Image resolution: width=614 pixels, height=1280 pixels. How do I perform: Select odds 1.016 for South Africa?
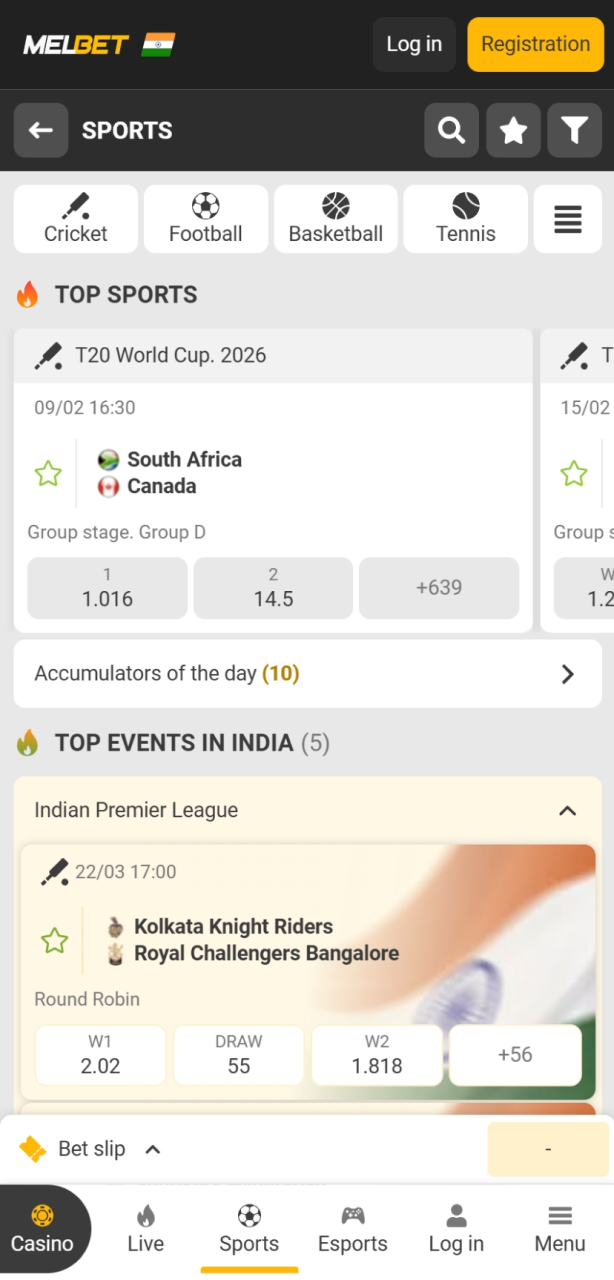pos(106,589)
